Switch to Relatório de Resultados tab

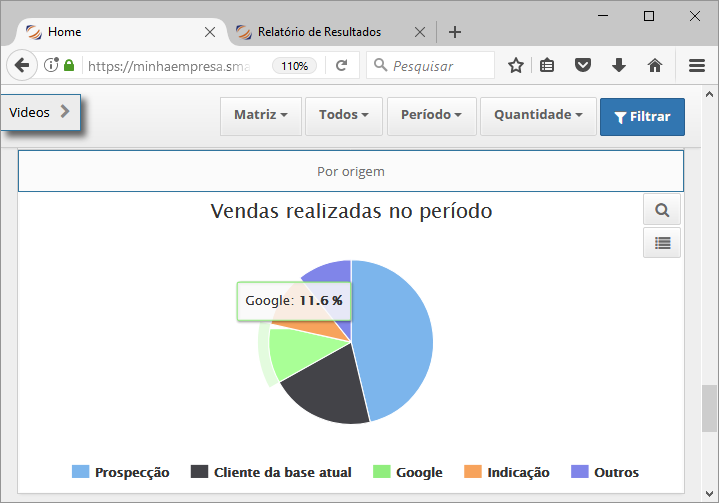coord(330,32)
